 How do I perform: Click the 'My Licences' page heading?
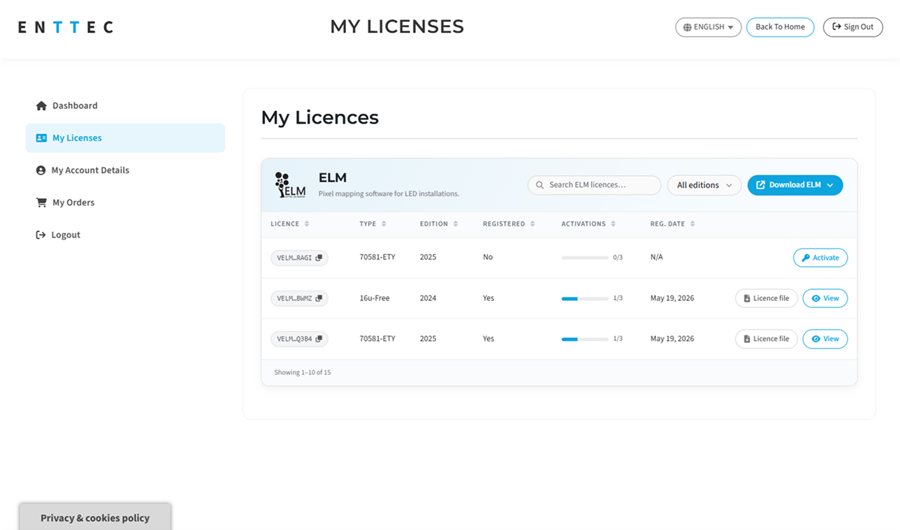coord(320,117)
